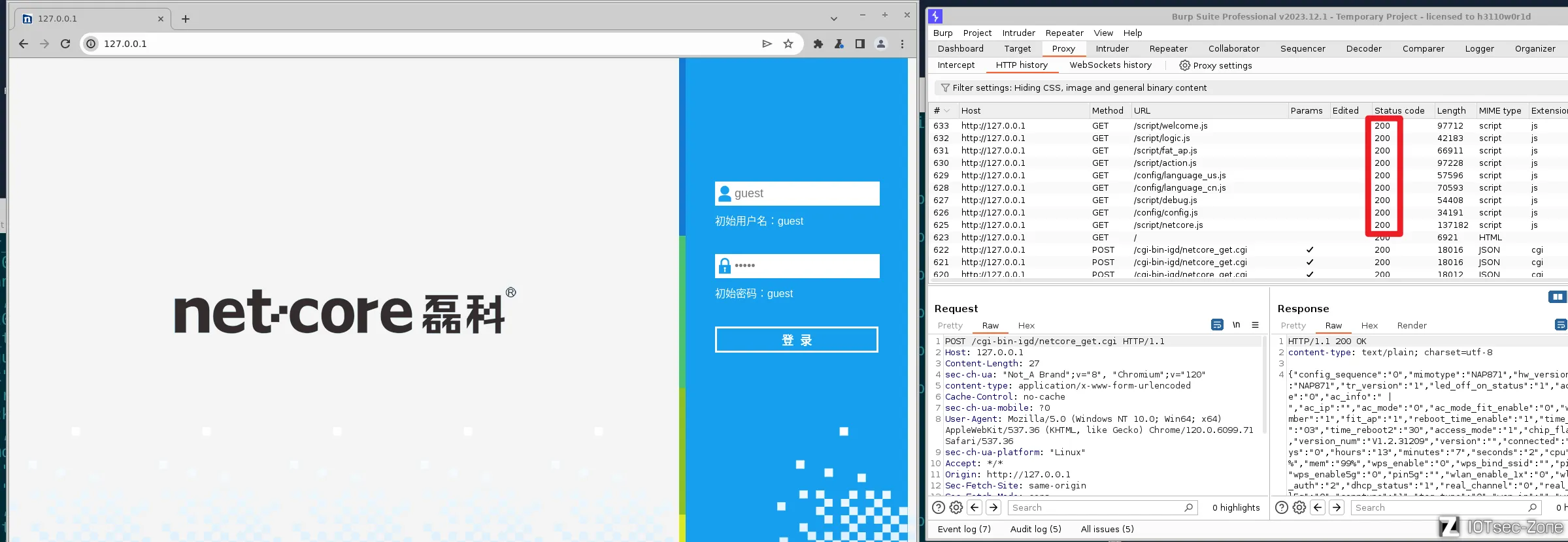
Task: Reload the 127.0.0.1 page
Action: point(65,44)
